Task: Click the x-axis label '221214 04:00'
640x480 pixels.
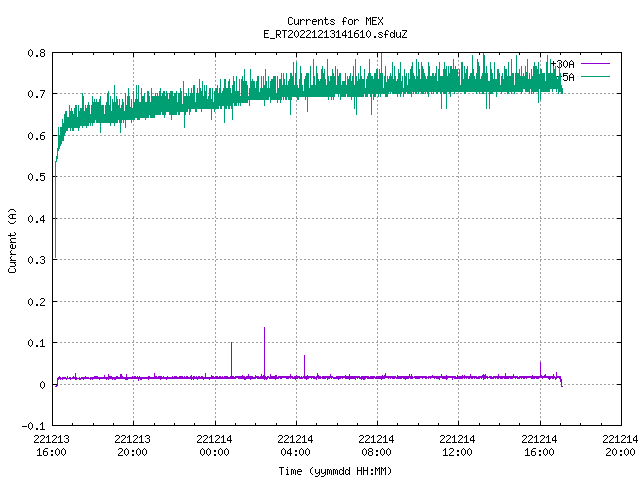Action: (295, 446)
